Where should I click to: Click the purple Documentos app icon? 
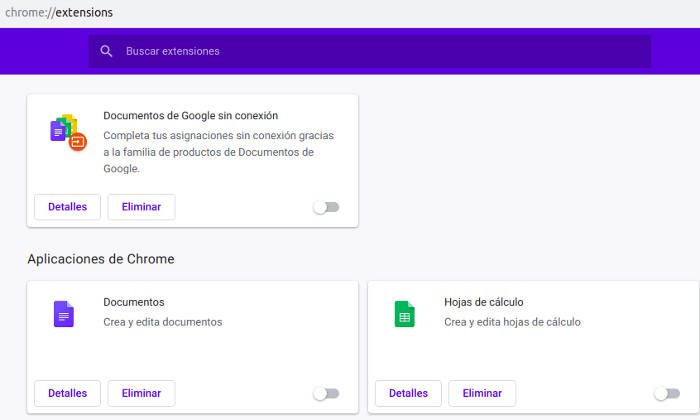click(64, 314)
